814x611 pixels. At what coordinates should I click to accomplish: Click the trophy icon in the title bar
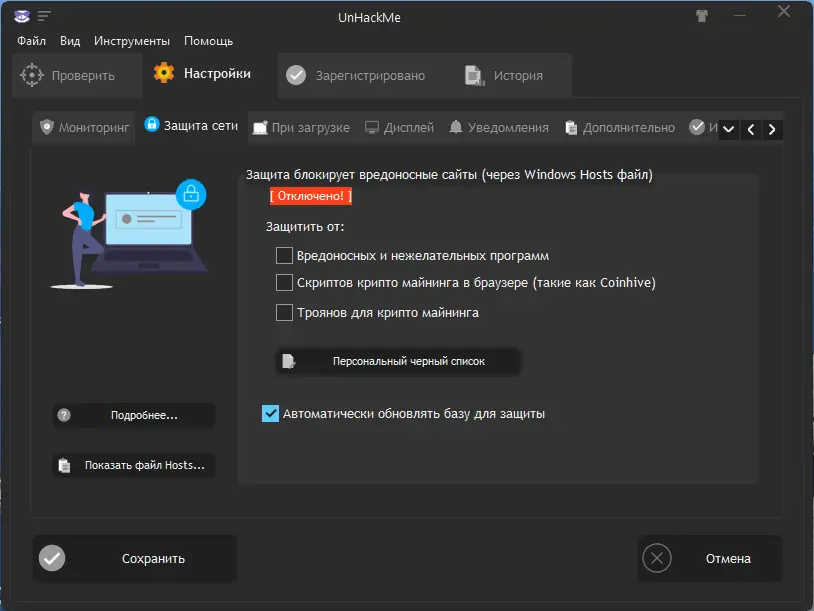click(x=702, y=15)
